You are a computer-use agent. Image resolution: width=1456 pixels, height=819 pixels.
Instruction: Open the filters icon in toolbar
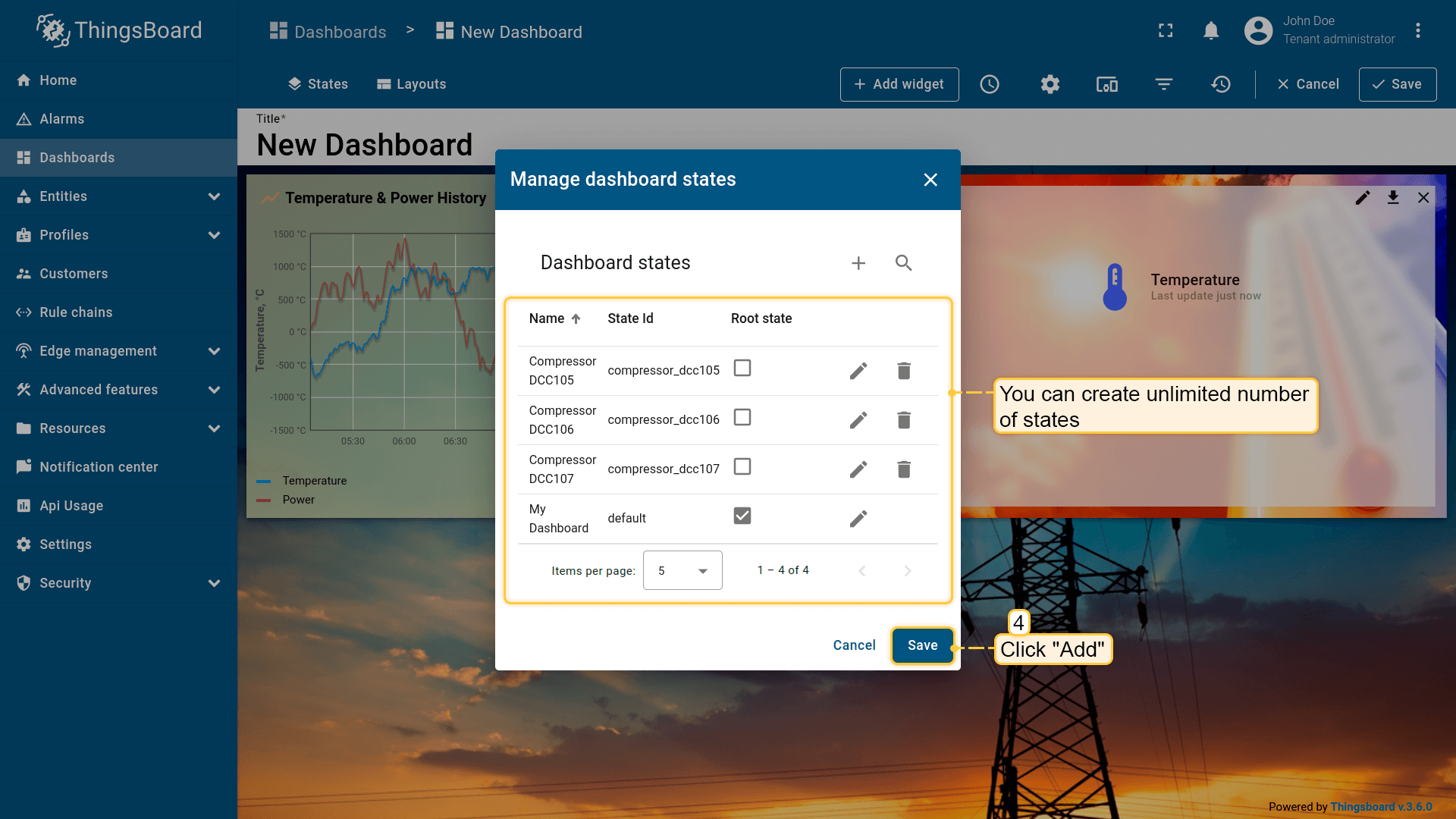pyautogui.click(x=1164, y=84)
